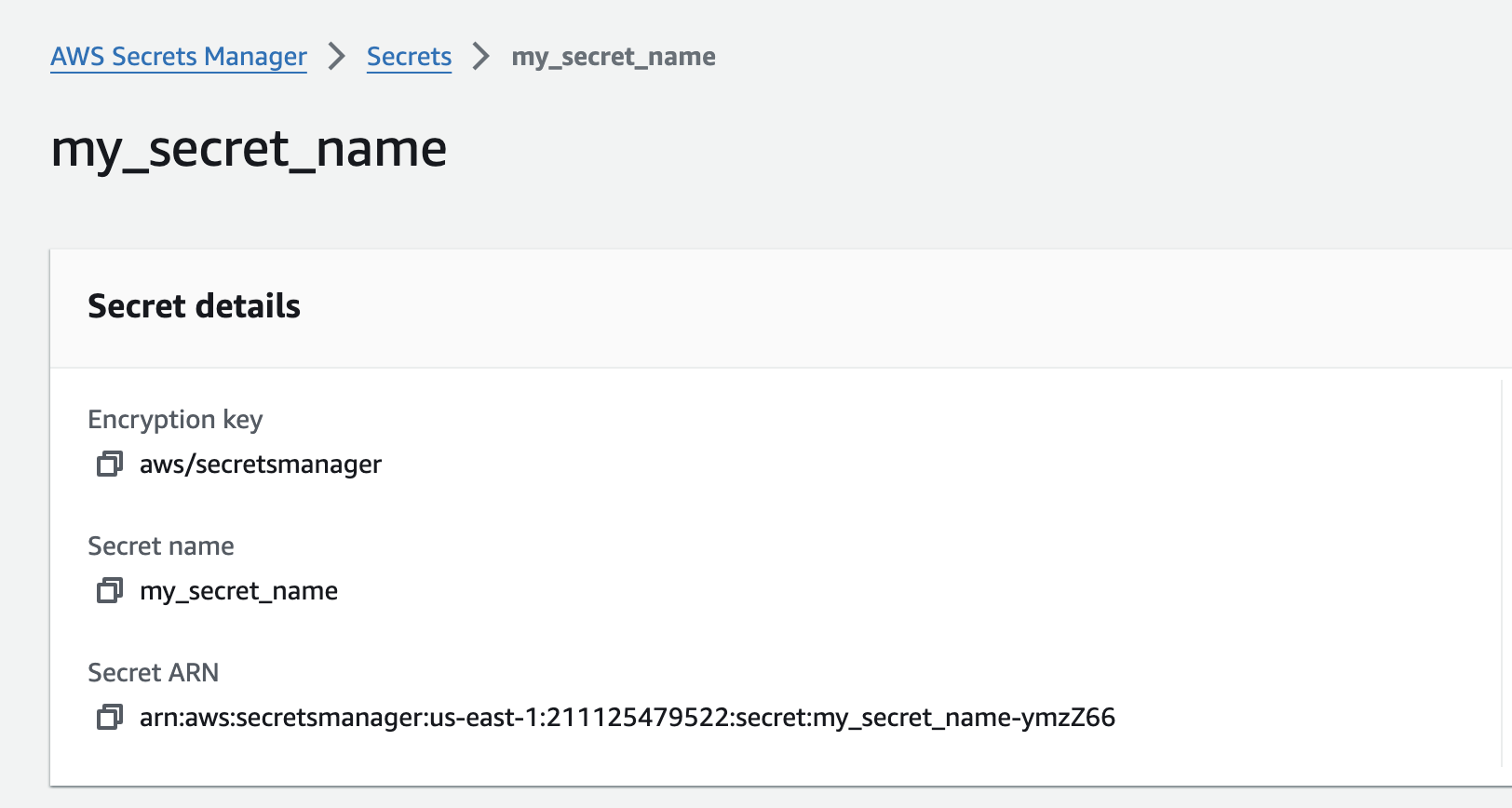
Task: Copy the Secret ARN to clipboard
Action: click(x=110, y=717)
